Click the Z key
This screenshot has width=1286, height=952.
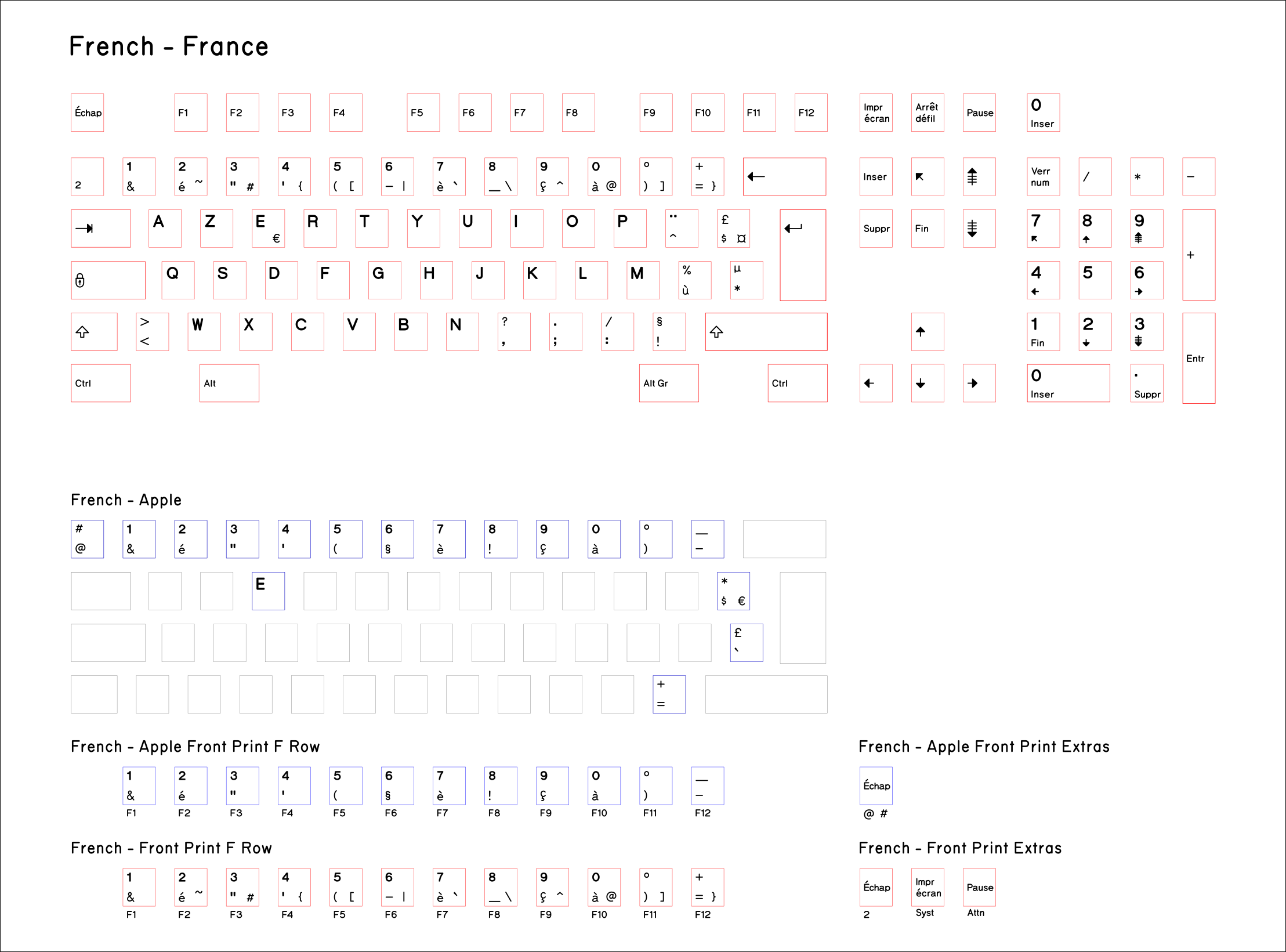point(216,229)
